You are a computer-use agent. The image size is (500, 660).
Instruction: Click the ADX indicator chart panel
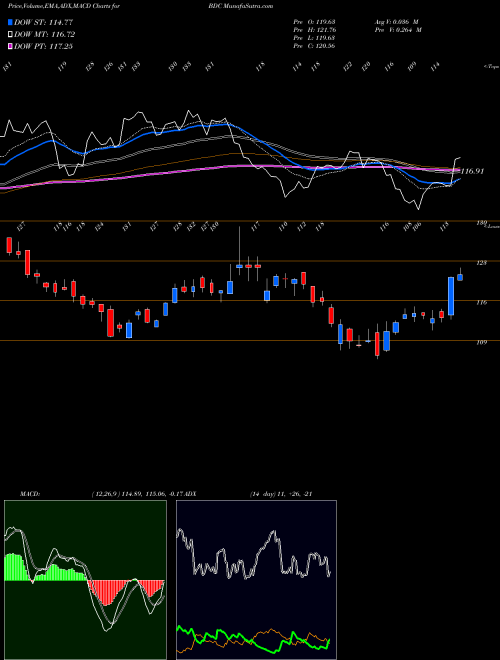pos(256,580)
